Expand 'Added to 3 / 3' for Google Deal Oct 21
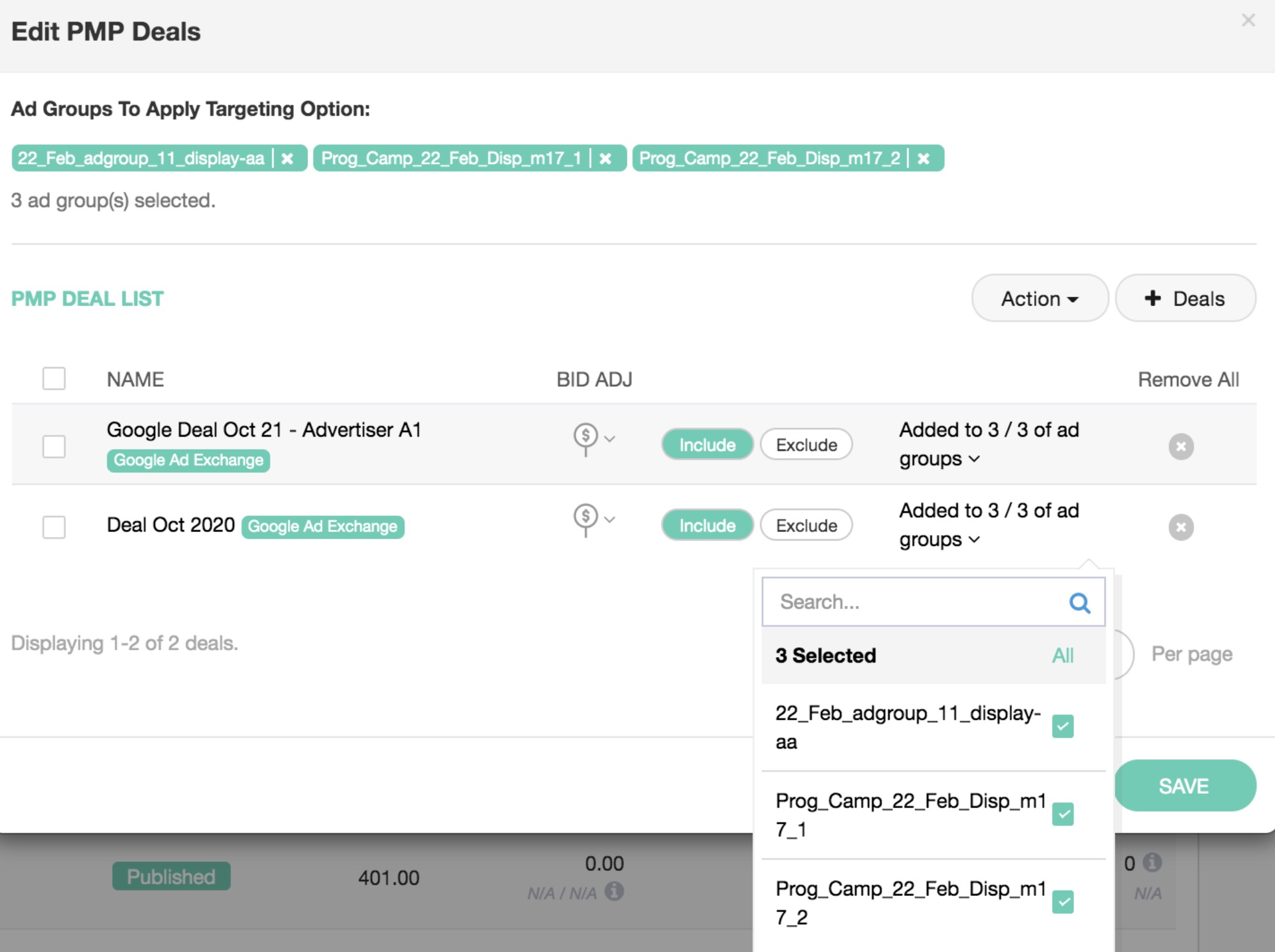The width and height of the screenshot is (1275, 952). [x=974, y=459]
